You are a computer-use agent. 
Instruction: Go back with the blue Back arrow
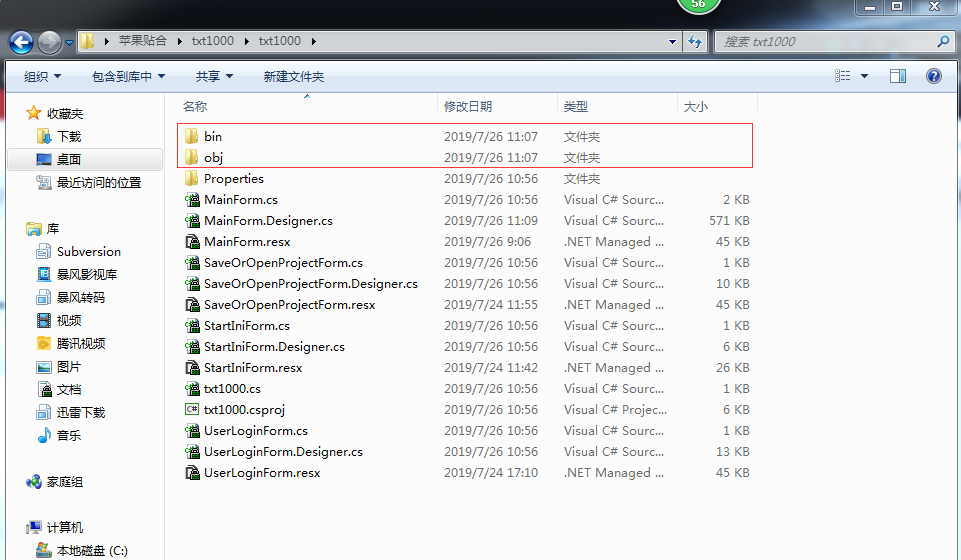(21, 42)
